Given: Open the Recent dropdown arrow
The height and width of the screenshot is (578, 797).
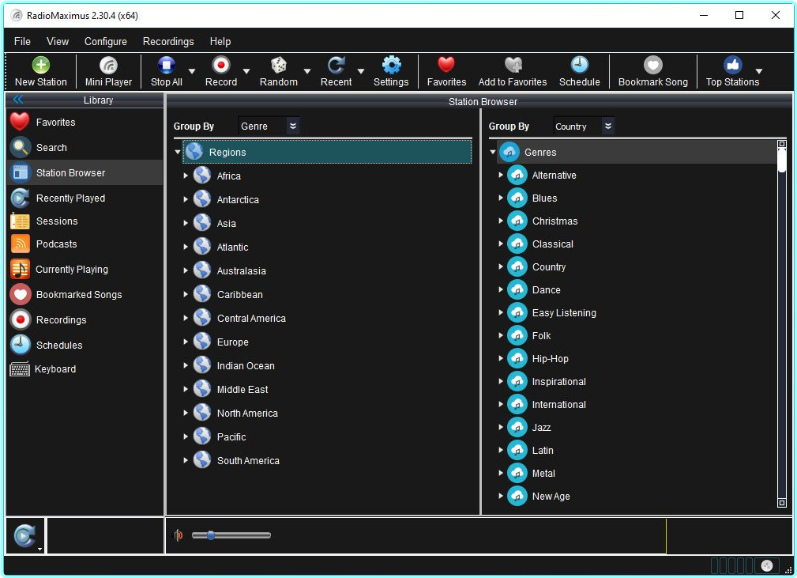Looking at the screenshot, I should click(x=361, y=71).
